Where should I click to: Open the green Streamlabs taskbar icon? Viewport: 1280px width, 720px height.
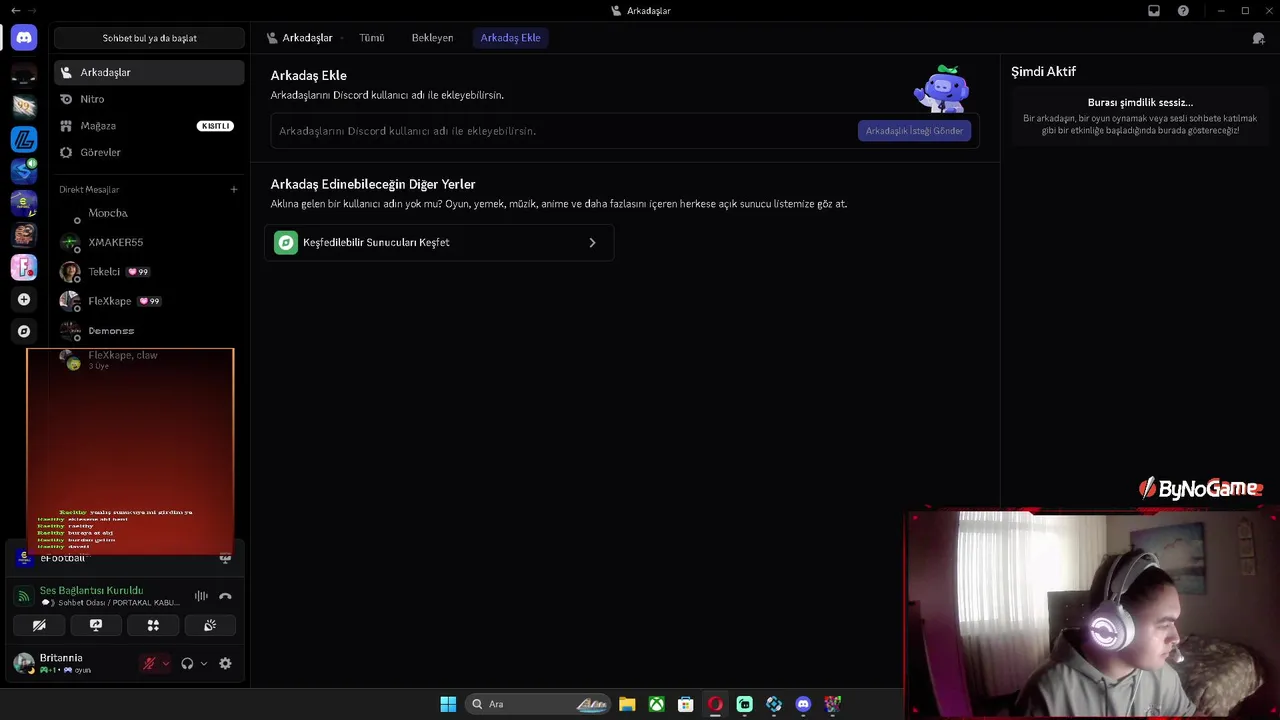point(744,704)
